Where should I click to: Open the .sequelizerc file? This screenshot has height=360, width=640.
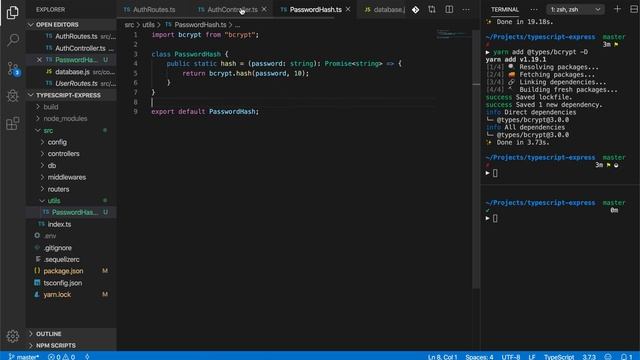[x=62, y=259]
